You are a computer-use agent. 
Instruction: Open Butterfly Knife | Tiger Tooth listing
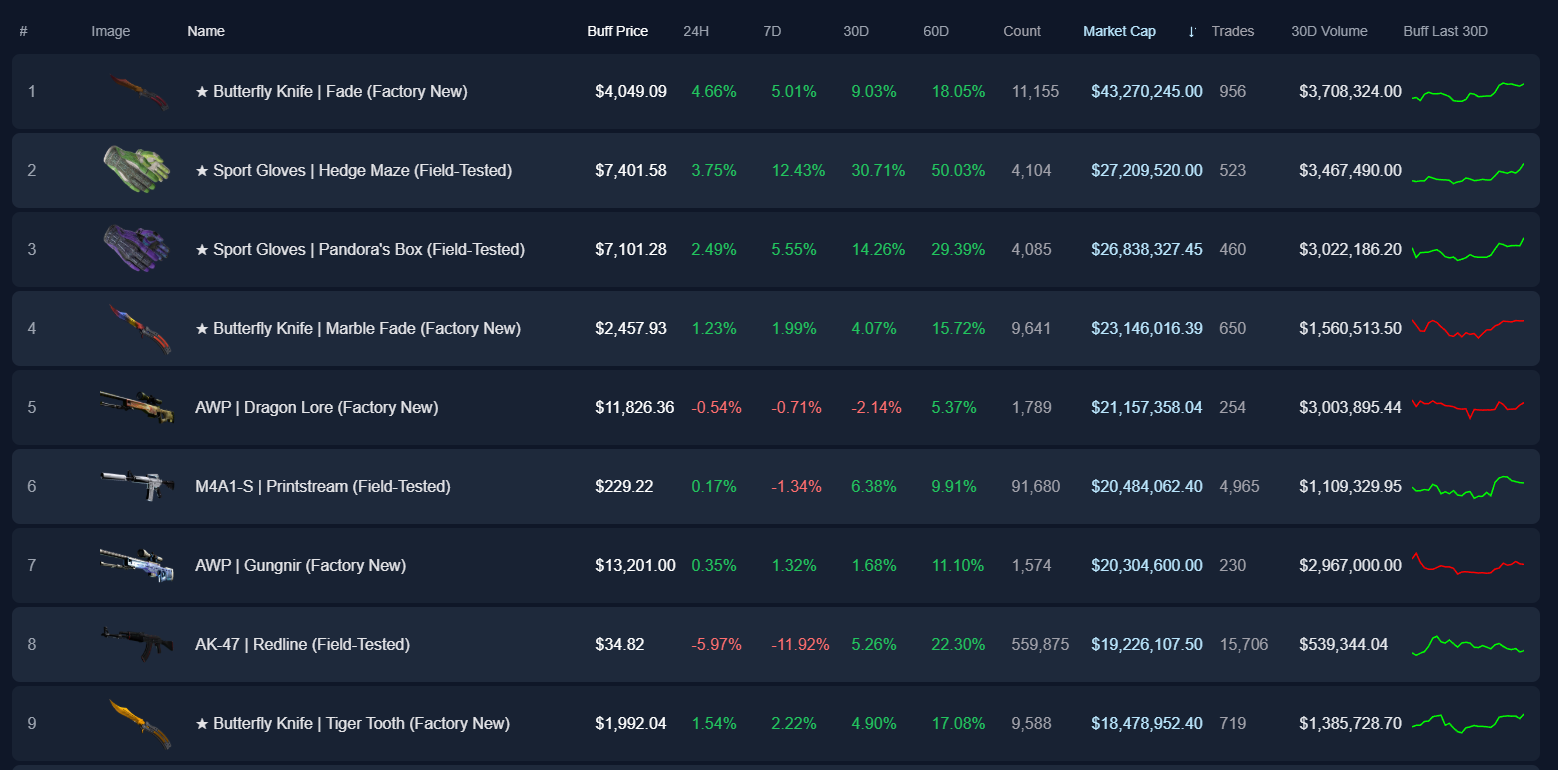[352, 723]
